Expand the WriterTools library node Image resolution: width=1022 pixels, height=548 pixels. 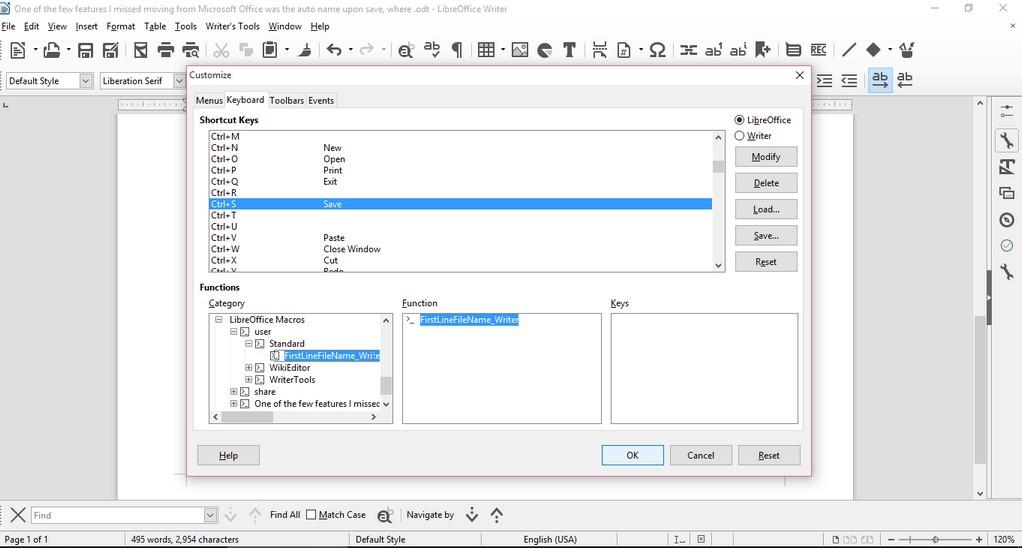point(248,379)
